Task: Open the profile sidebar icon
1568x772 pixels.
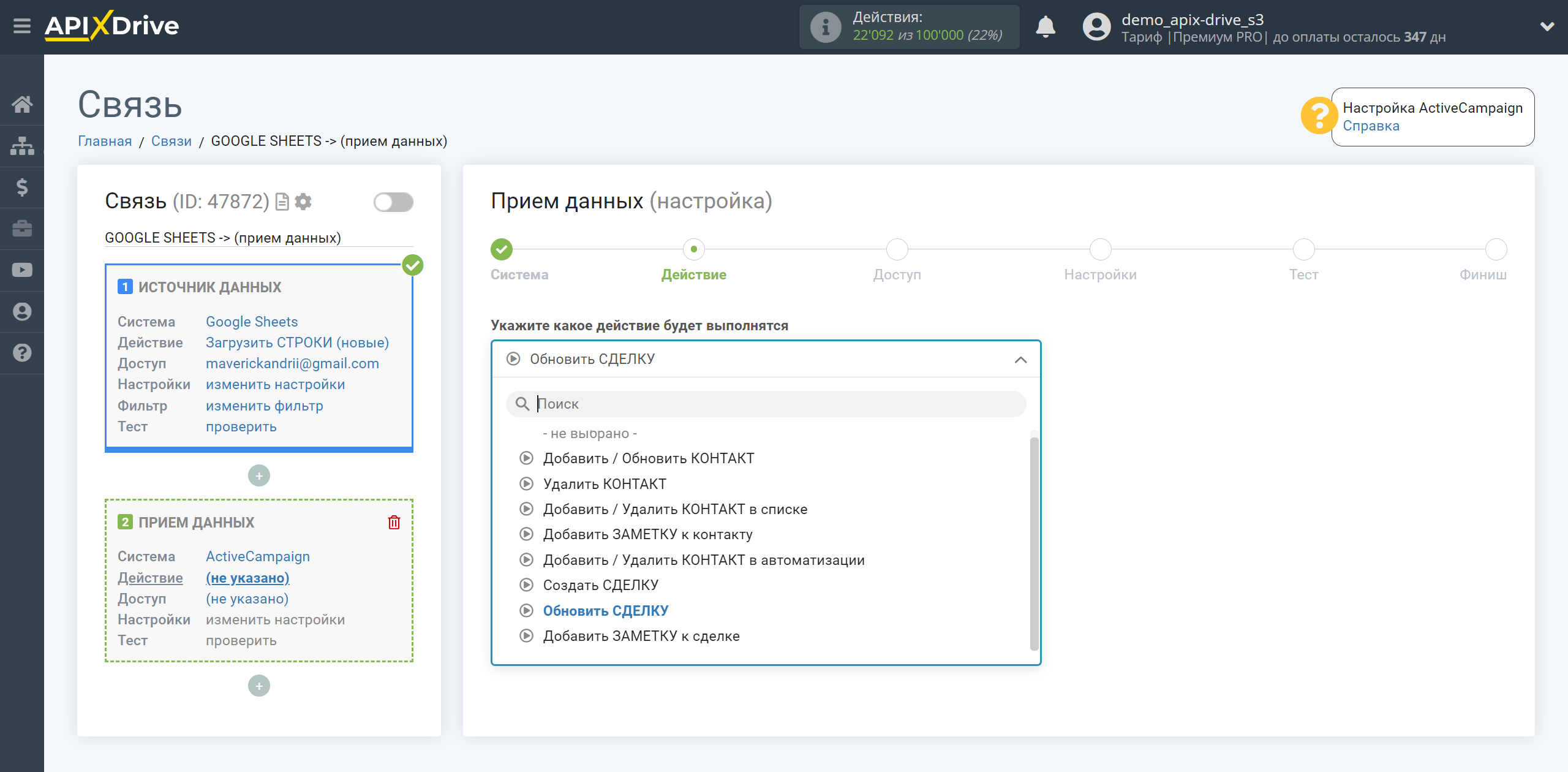Action: click(x=22, y=312)
